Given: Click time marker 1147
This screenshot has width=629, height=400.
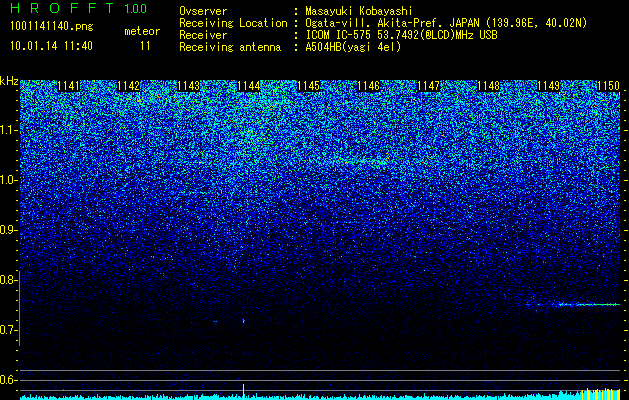Looking at the screenshot, I should point(428,86).
